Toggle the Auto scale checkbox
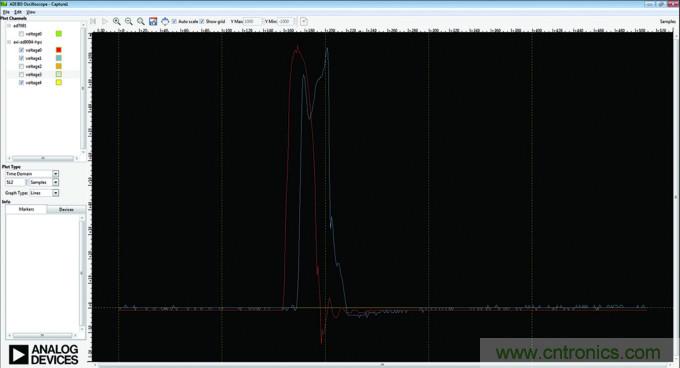 (x=174, y=21)
